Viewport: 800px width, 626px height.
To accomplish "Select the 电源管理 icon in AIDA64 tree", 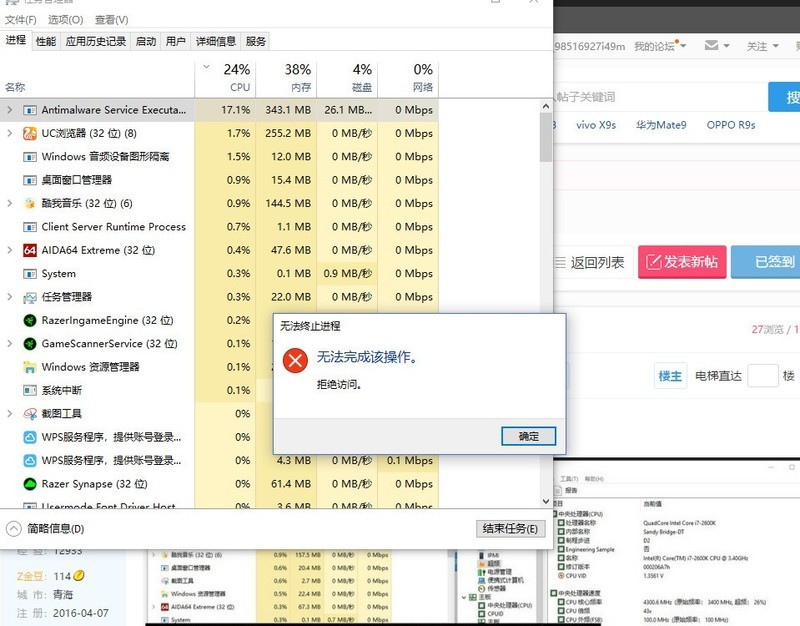I will tap(481, 572).
